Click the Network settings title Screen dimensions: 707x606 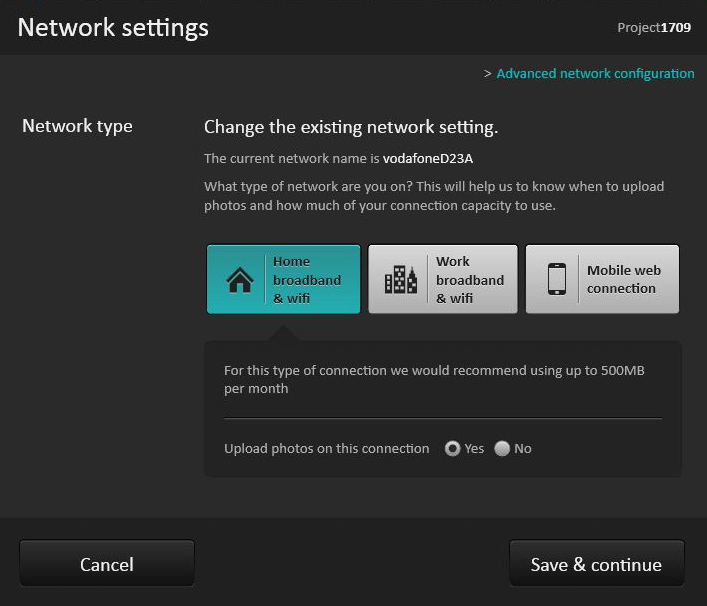[x=113, y=27]
